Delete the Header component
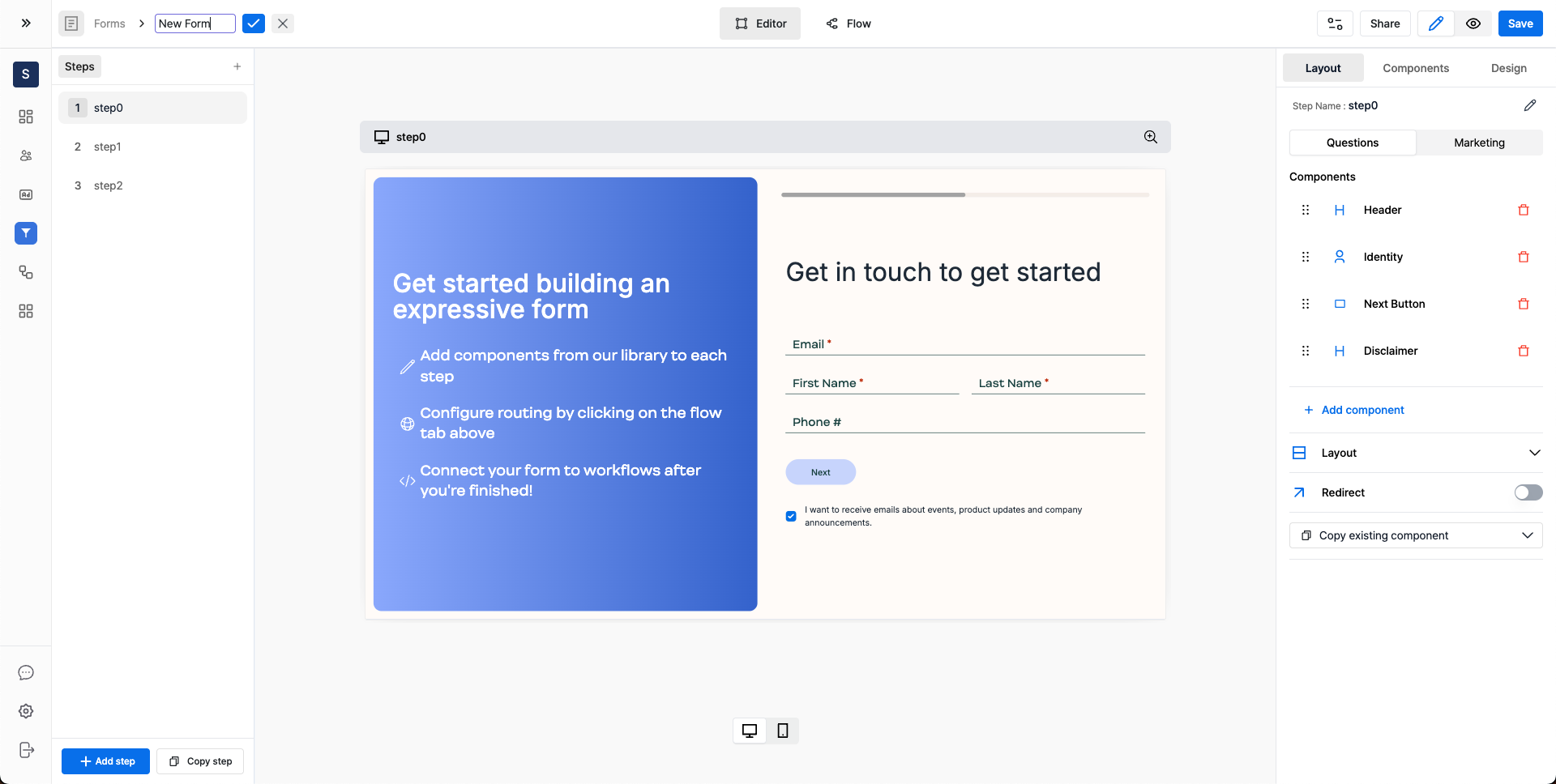The width and height of the screenshot is (1556, 784). [x=1524, y=210]
